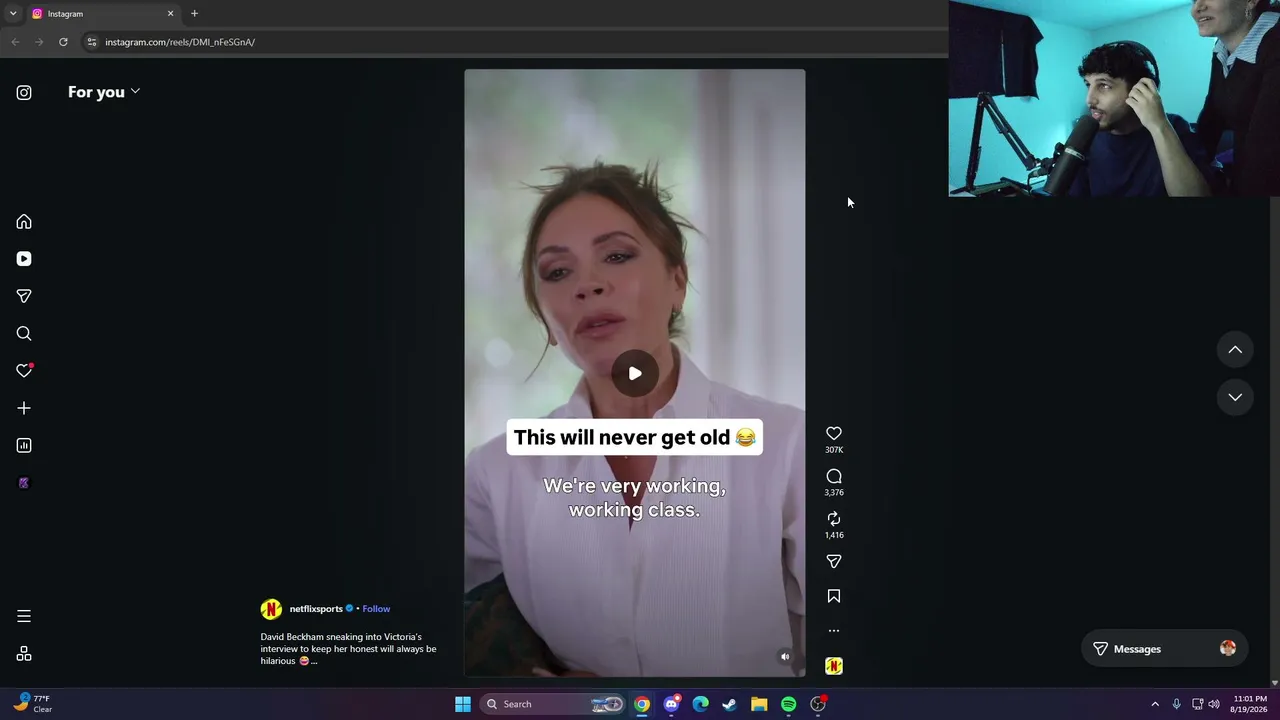Screen dimensions: 1280x720
Task: Open Spotify from the taskbar
Action: coord(788,704)
